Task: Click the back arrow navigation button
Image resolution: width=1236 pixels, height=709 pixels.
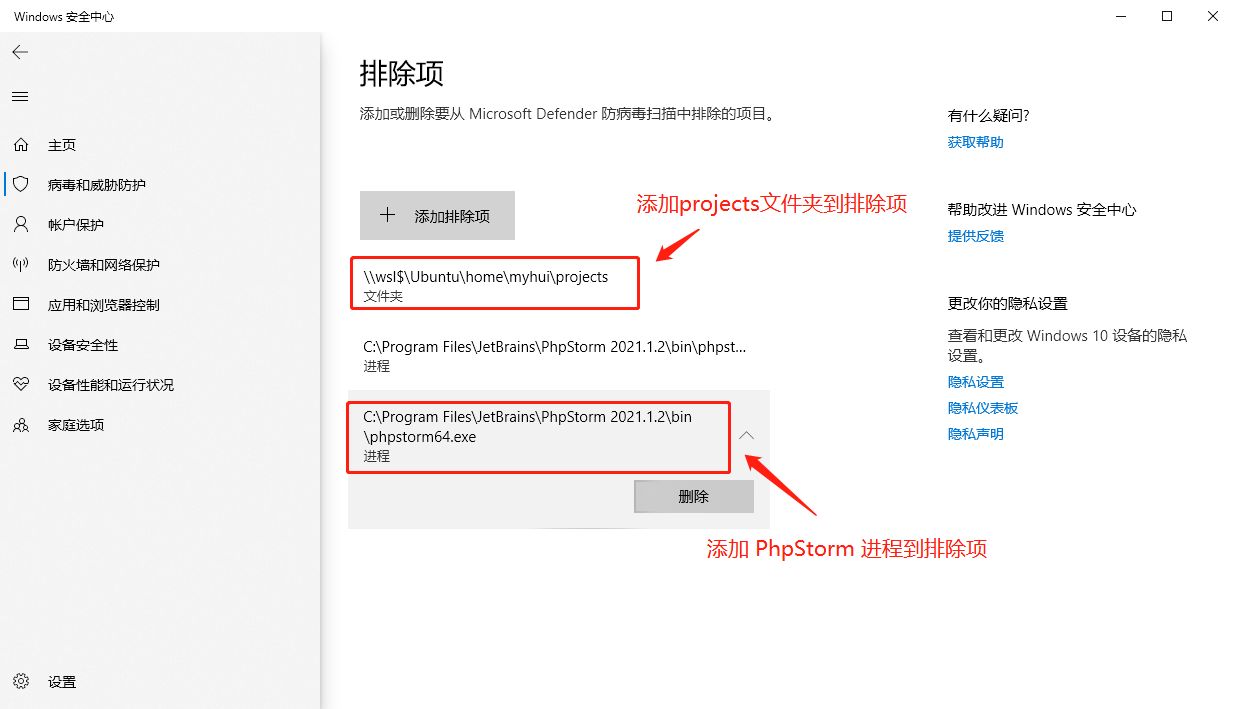Action: coord(20,52)
